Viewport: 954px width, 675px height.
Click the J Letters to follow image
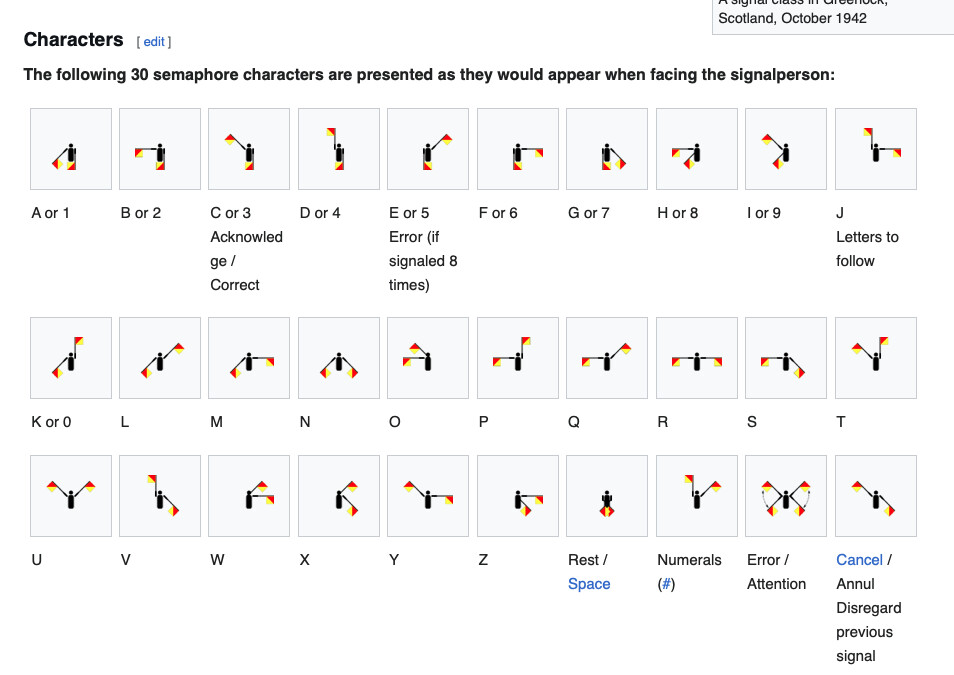(875, 149)
